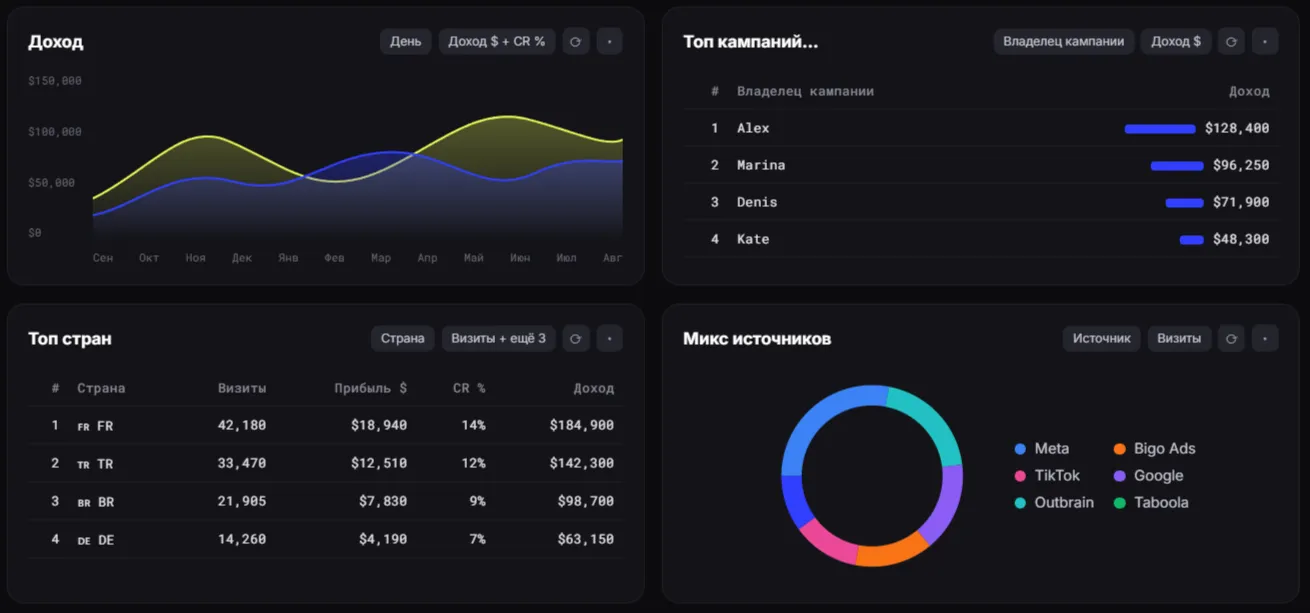The image size is (1310, 613).
Task: Click the TR flag icon in countries table
Action: click(x=83, y=464)
